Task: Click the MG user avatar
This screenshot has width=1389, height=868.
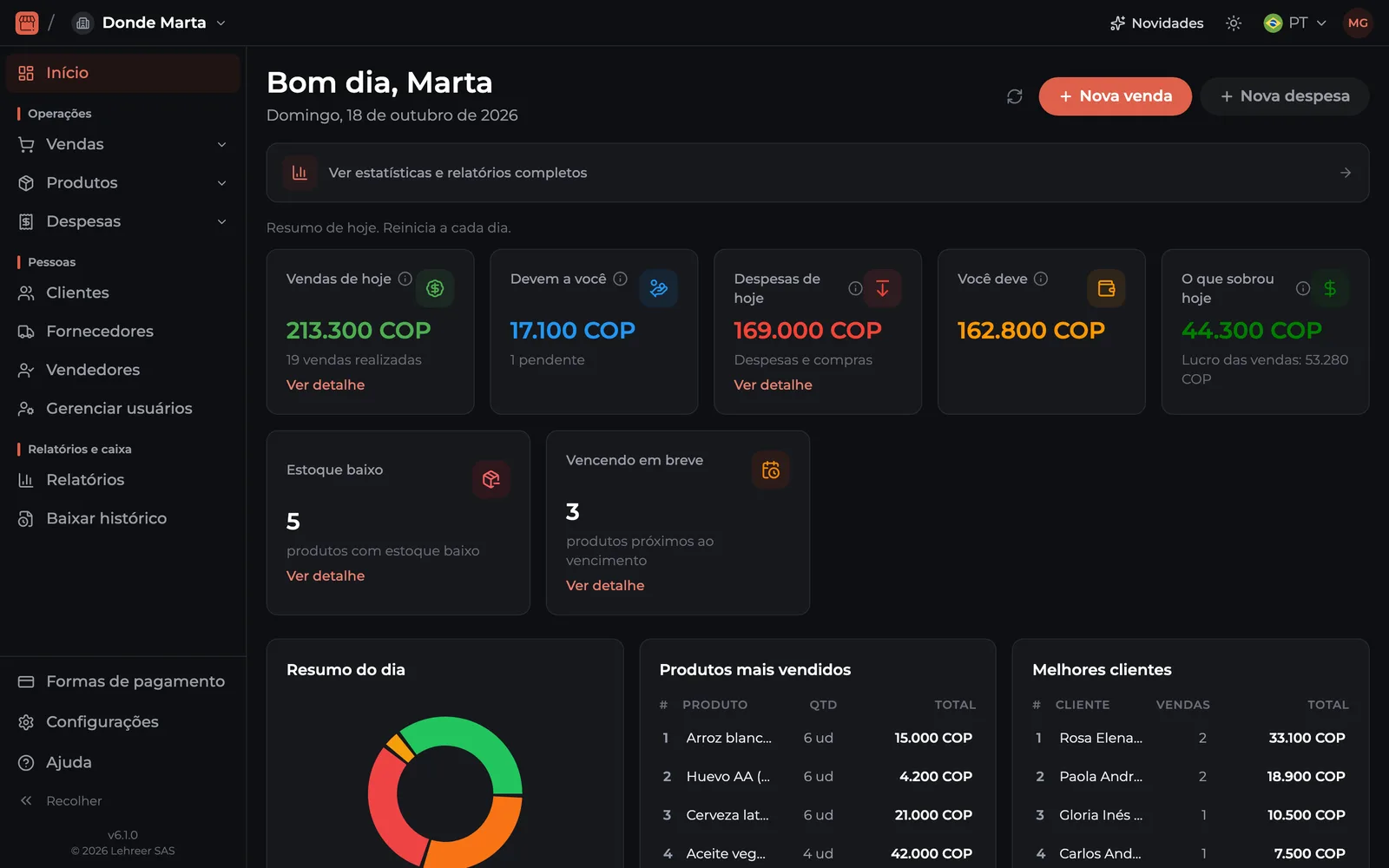Action: pyautogui.click(x=1358, y=23)
